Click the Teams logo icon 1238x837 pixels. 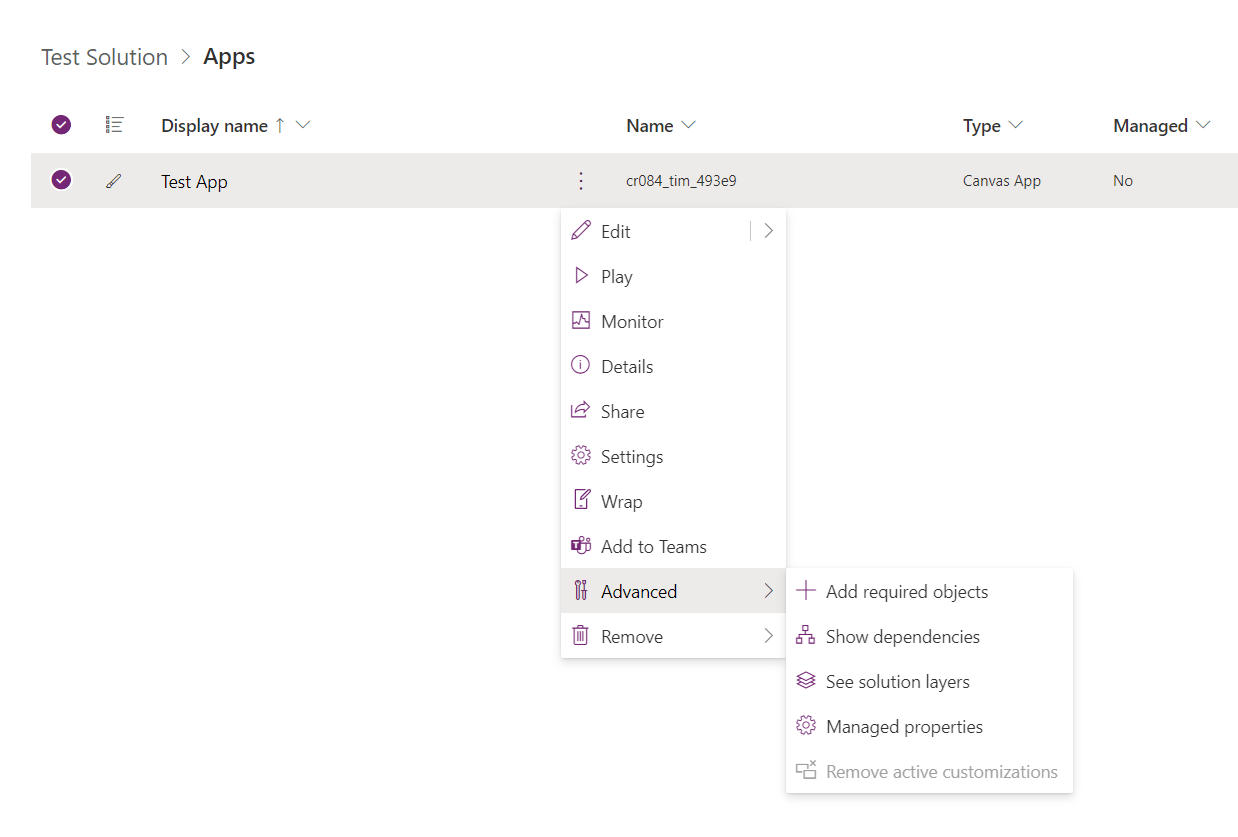coord(580,546)
